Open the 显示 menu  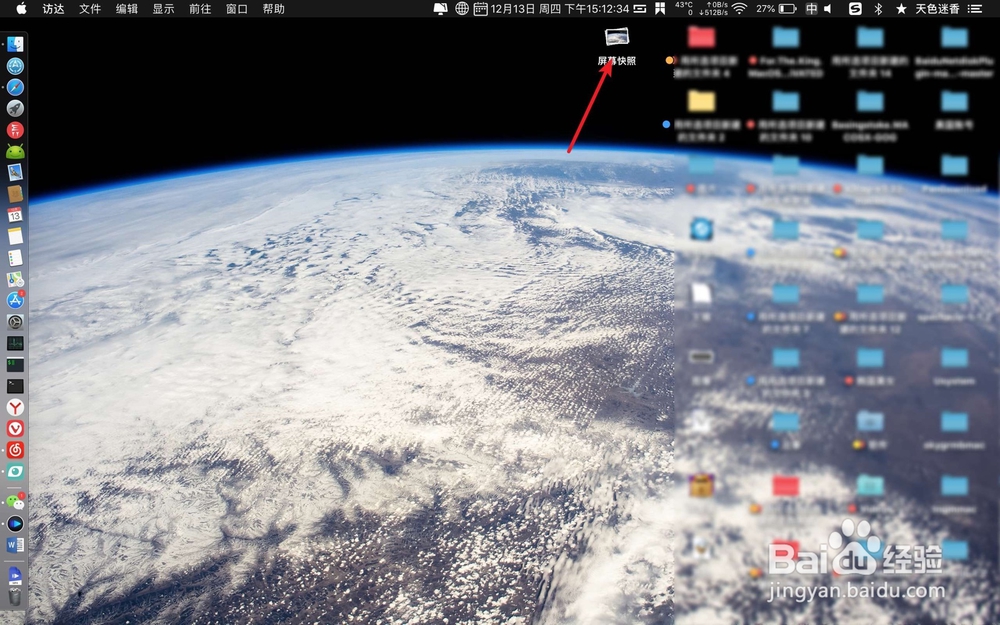click(x=163, y=9)
